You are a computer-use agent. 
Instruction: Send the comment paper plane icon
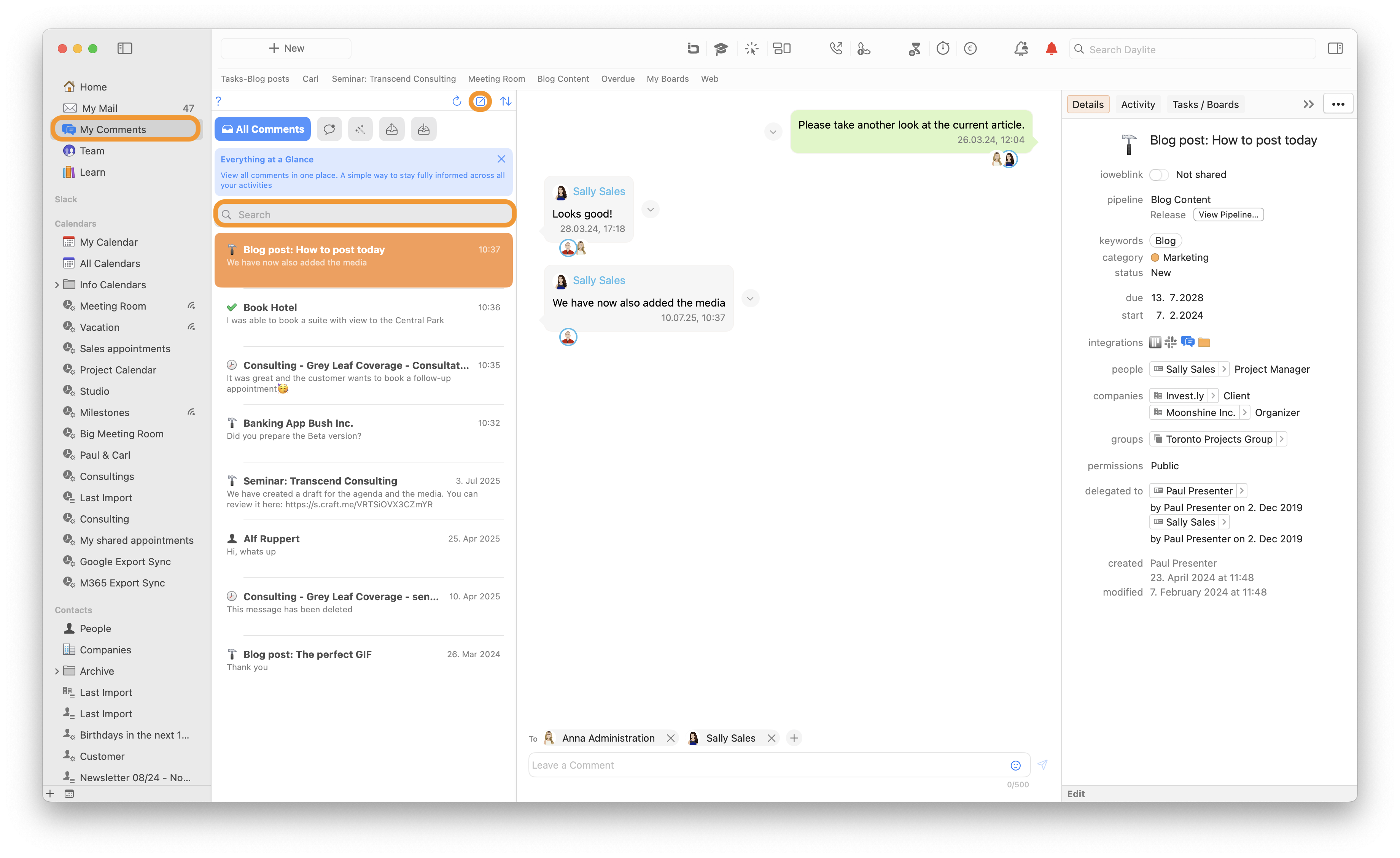pos(1043,765)
